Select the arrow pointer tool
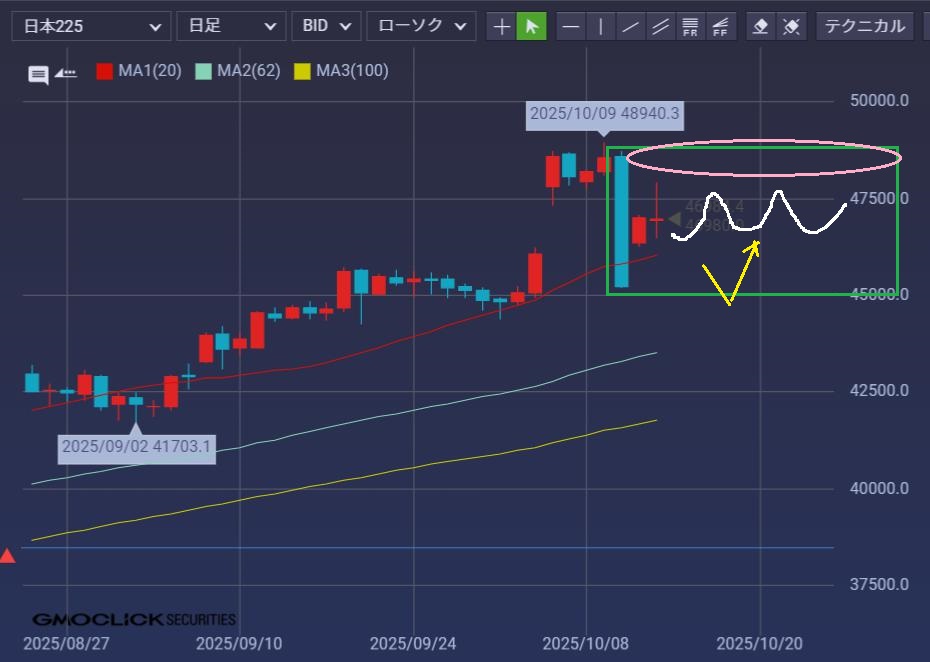The height and width of the screenshot is (662, 930). 532,26
